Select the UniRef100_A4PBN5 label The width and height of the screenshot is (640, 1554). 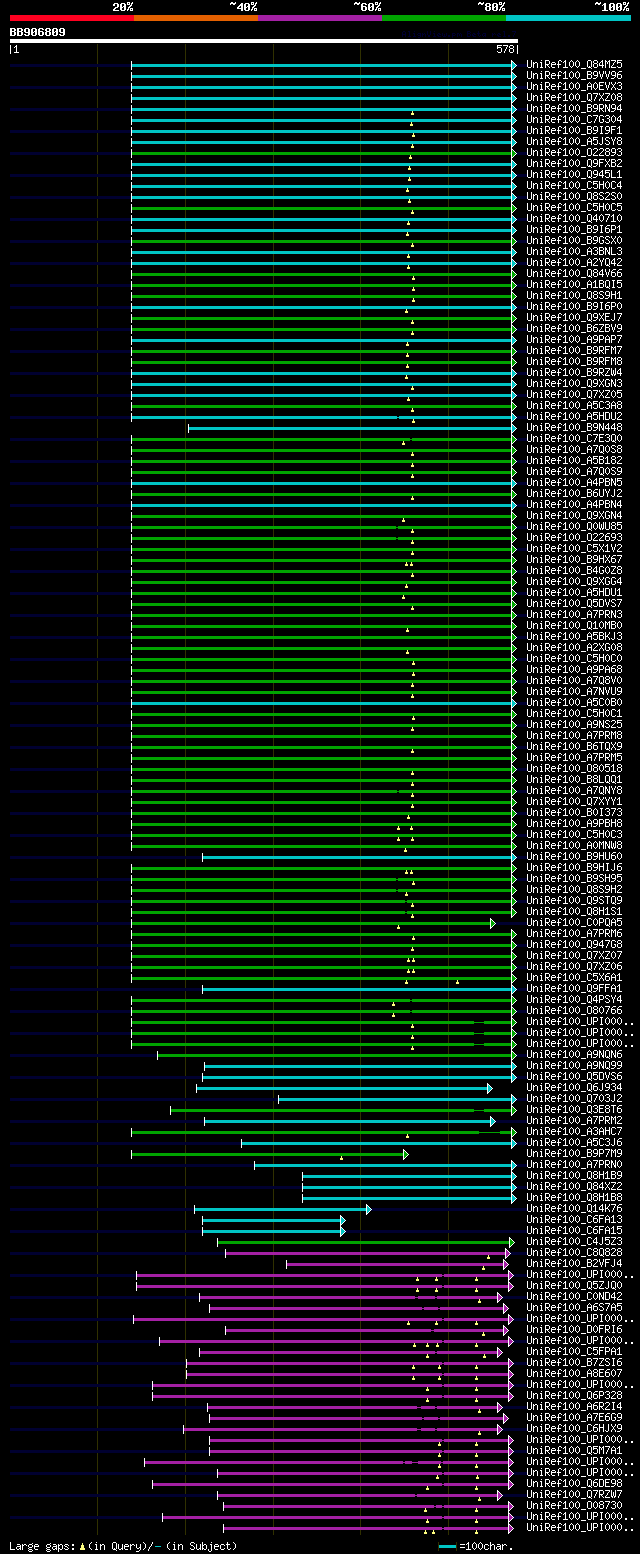tap(574, 482)
